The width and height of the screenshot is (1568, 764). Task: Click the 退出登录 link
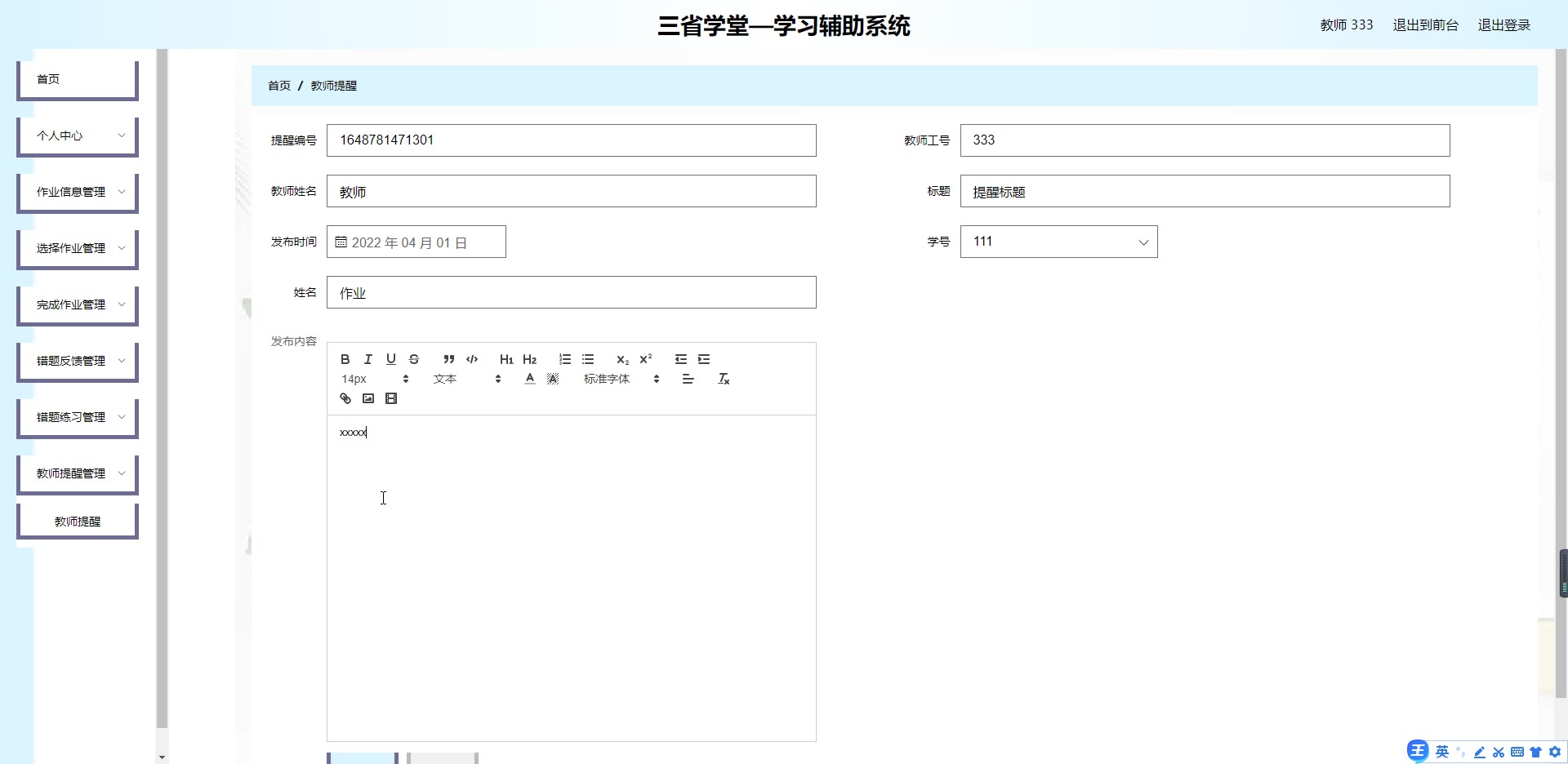pos(1503,25)
